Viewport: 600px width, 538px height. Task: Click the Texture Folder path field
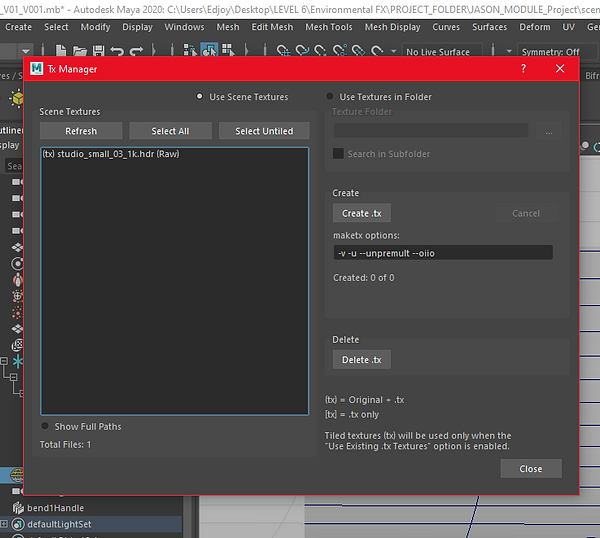tap(431, 131)
